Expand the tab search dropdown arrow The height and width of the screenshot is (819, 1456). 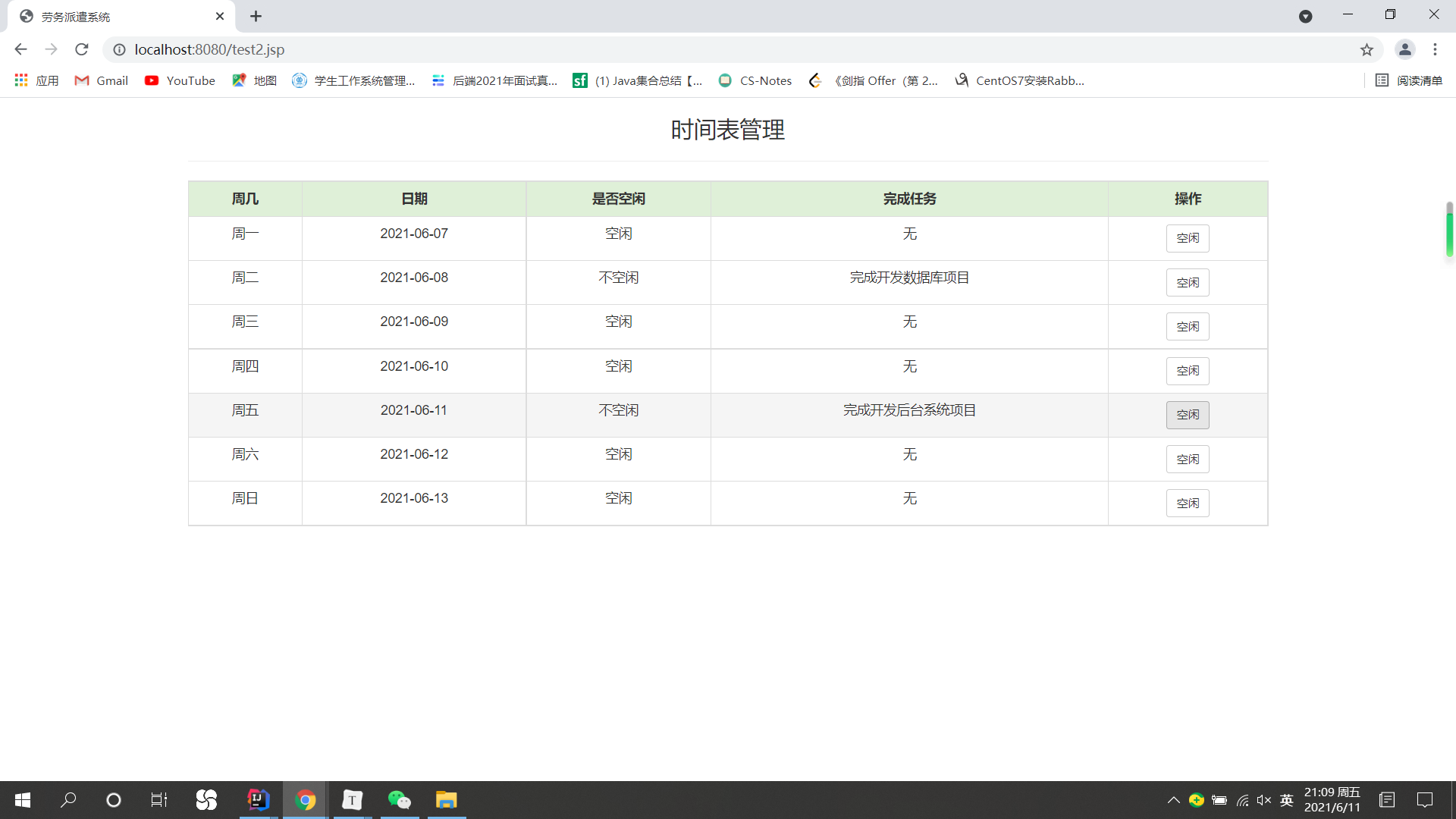click(1305, 16)
